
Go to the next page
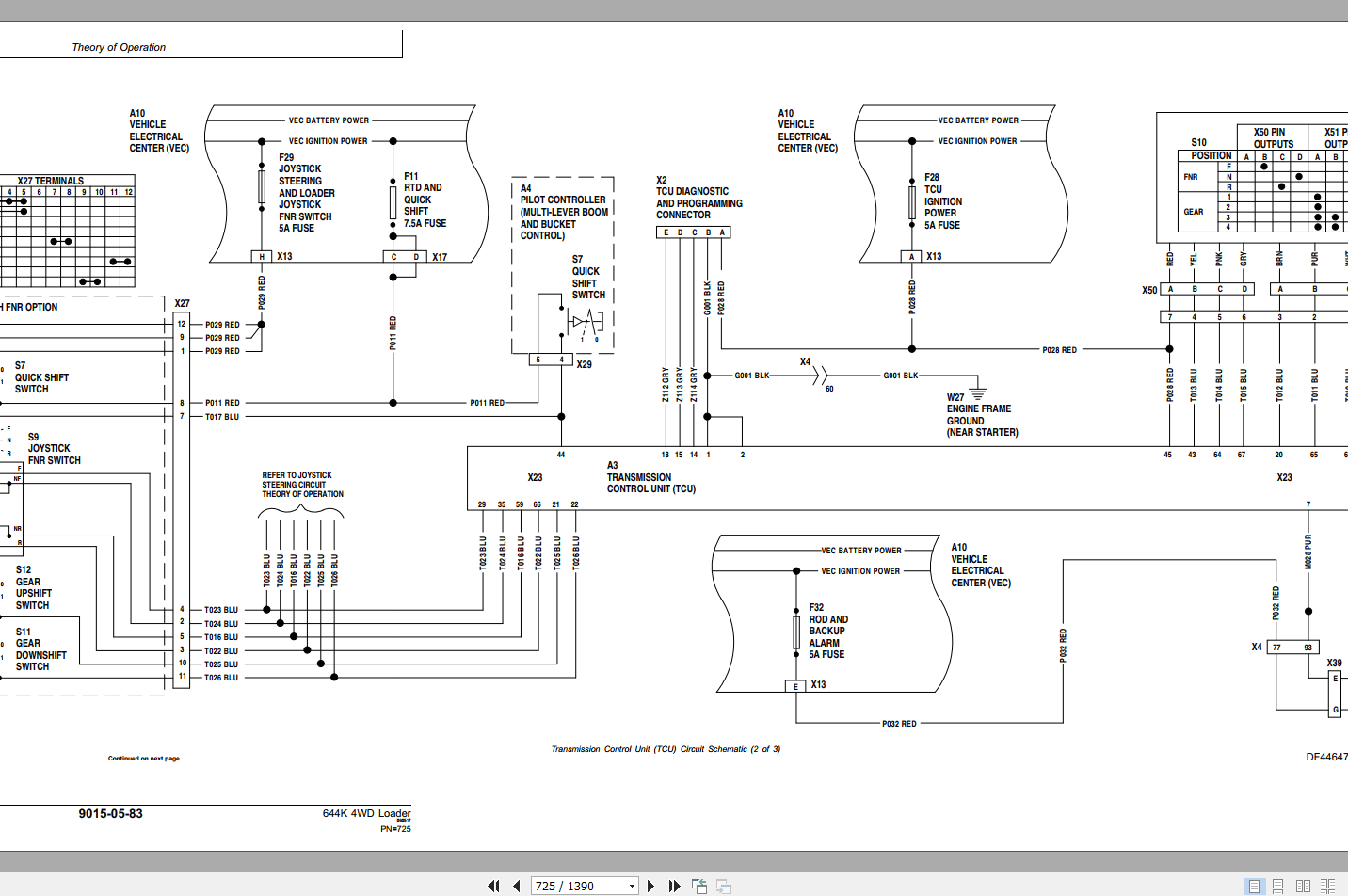tap(650, 886)
